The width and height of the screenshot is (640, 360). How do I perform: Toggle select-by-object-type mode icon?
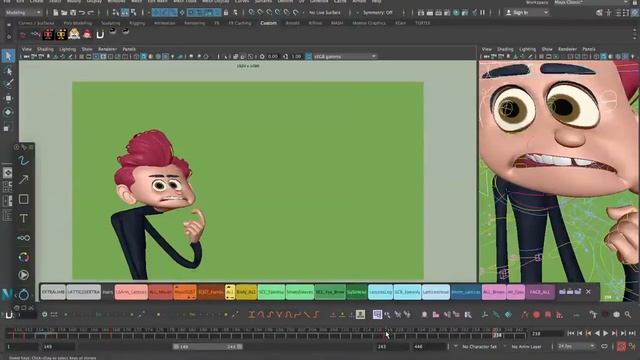tap(125, 13)
